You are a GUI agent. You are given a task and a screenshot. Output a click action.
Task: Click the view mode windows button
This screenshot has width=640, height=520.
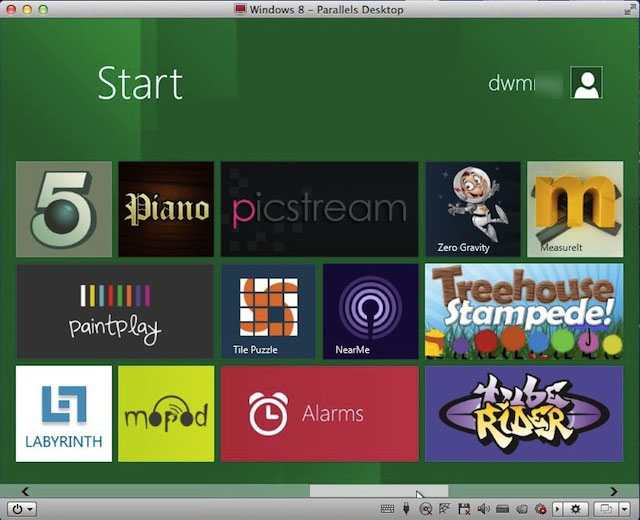606,509
